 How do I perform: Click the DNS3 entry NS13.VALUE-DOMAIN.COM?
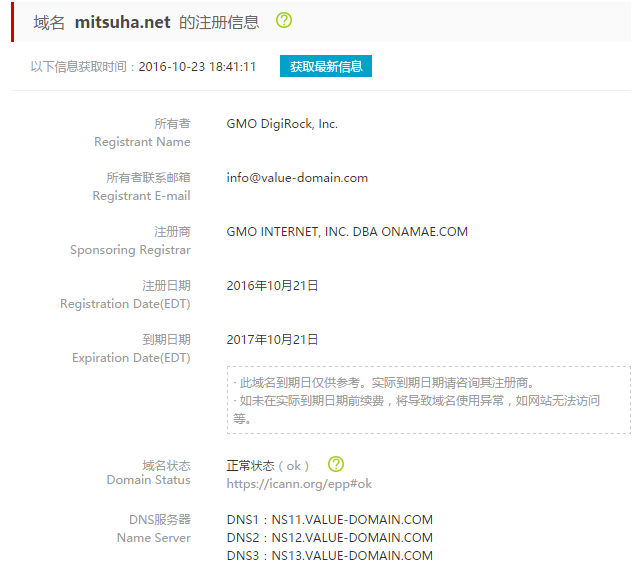(329, 556)
